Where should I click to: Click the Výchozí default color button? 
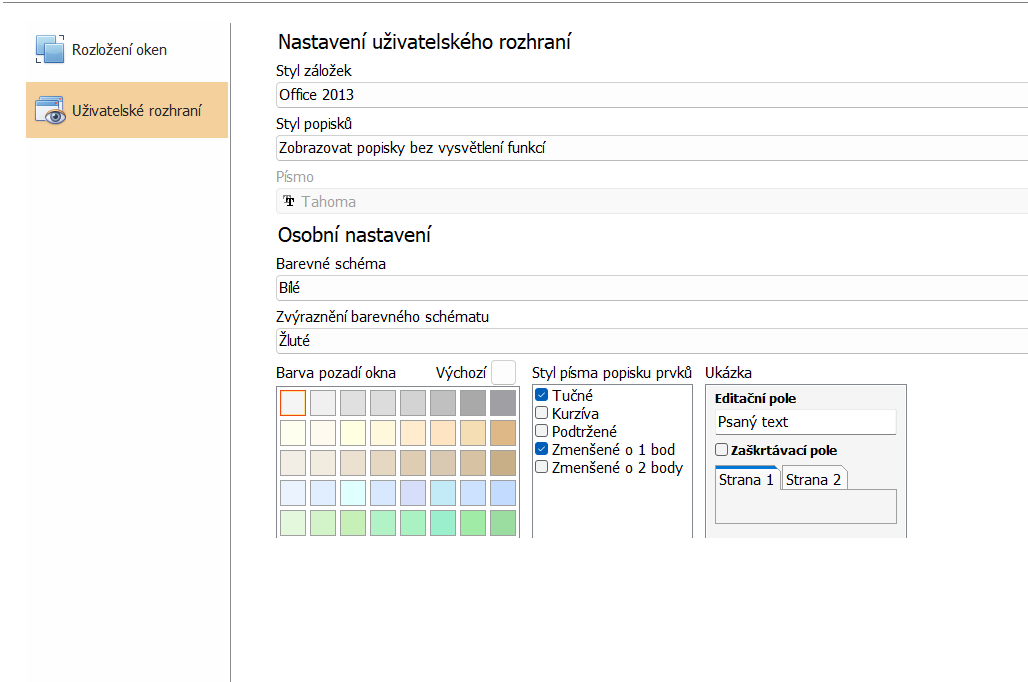coord(504,372)
